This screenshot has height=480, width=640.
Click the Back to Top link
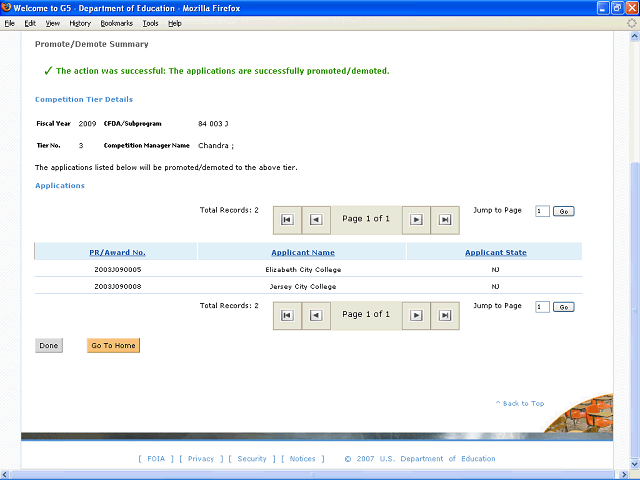coord(520,403)
